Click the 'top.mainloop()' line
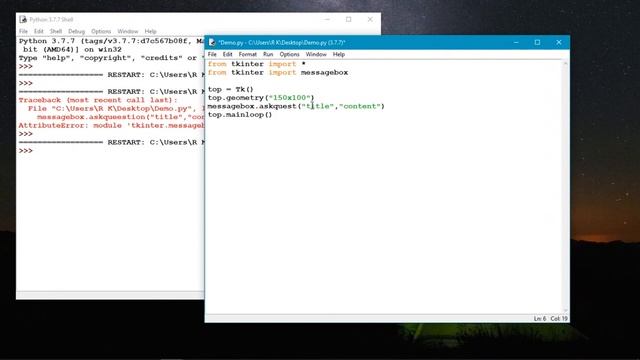 240,115
